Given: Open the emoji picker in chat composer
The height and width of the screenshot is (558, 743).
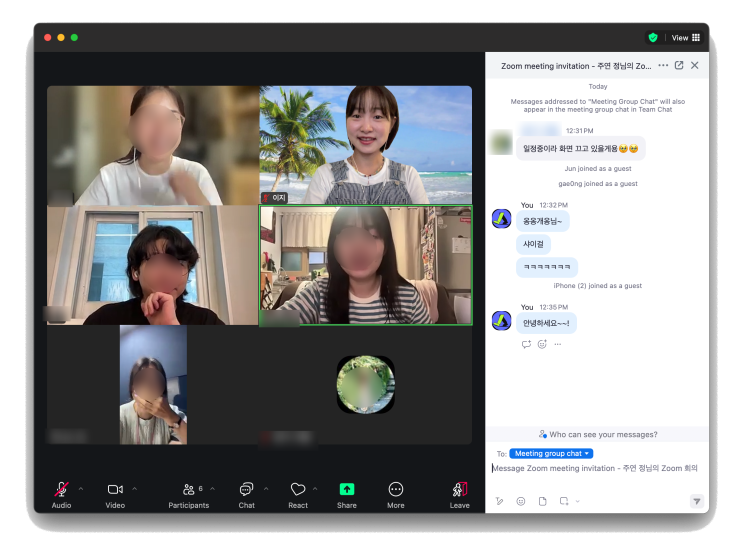Looking at the screenshot, I should pyautogui.click(x=521, y=501).
